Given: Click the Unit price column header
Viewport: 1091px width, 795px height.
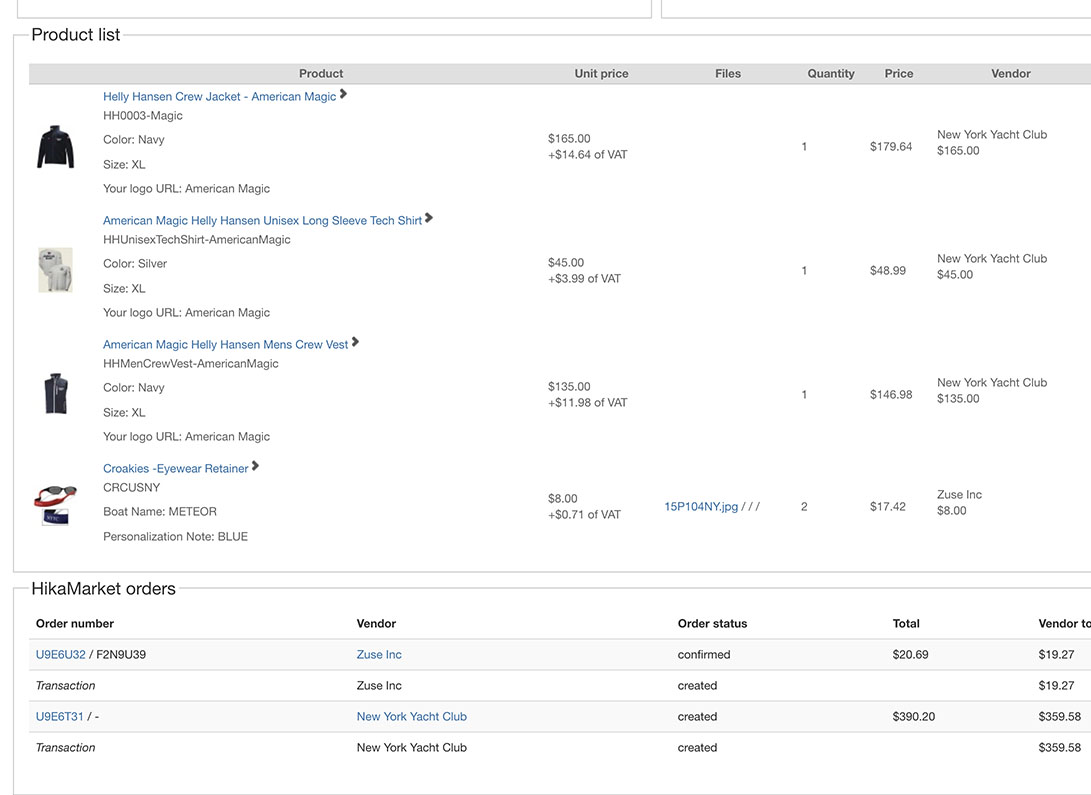Looking at the screenshot, I should tap(601, 74).
